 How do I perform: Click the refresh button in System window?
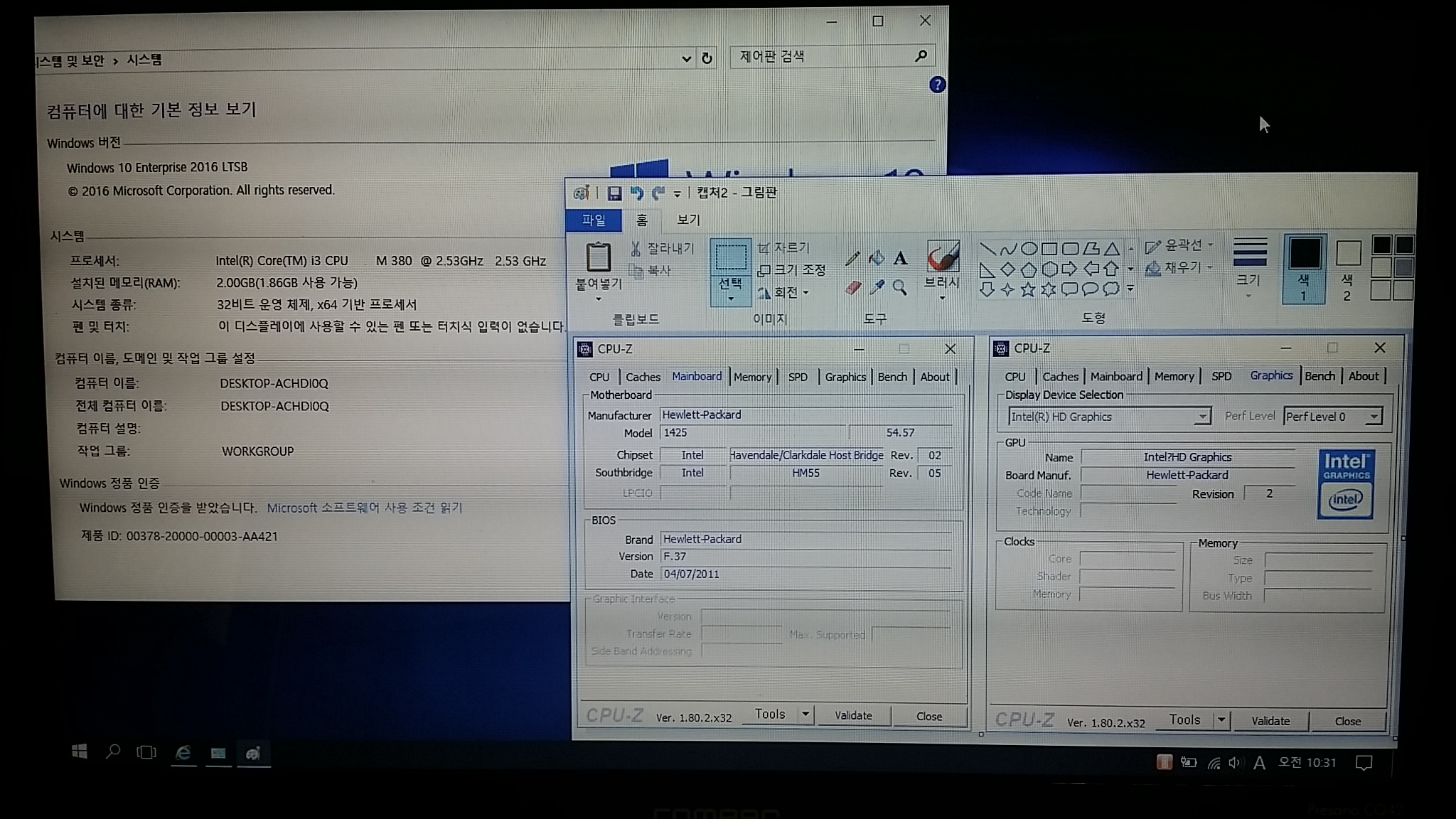(x=707, y=58)
